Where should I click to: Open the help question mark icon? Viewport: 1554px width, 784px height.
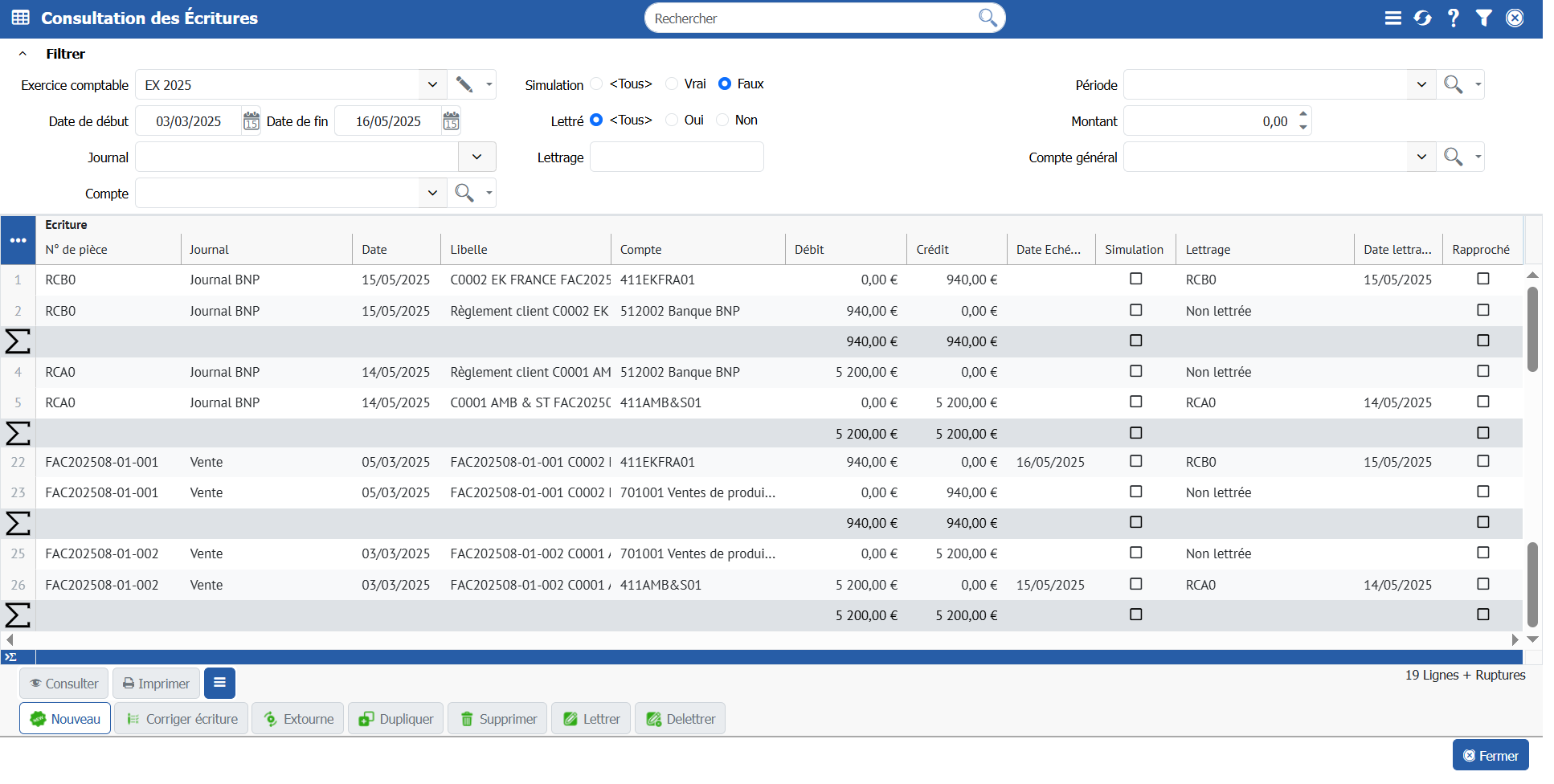click(x=1453, y=18)
